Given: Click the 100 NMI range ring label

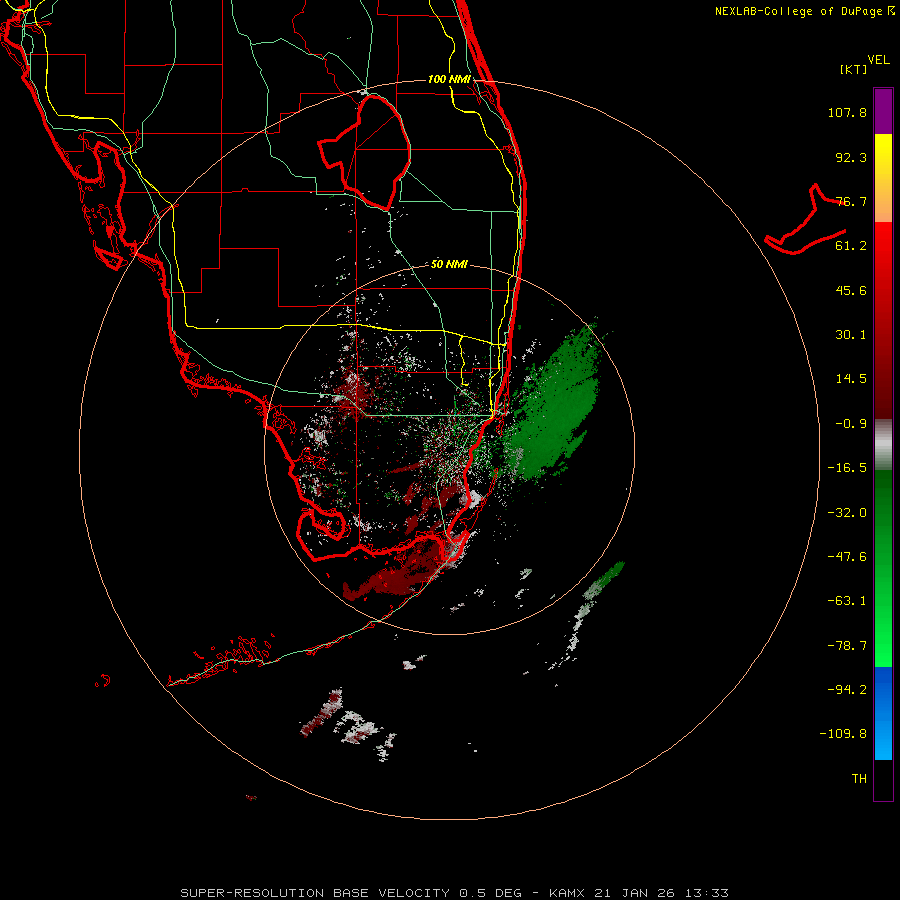Looking at the screenshot, I should click(449, 79).
